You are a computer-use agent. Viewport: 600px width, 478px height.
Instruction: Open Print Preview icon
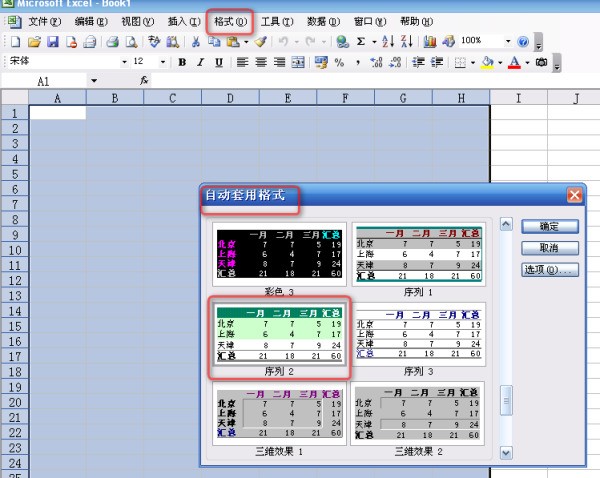tap(131, 41)
